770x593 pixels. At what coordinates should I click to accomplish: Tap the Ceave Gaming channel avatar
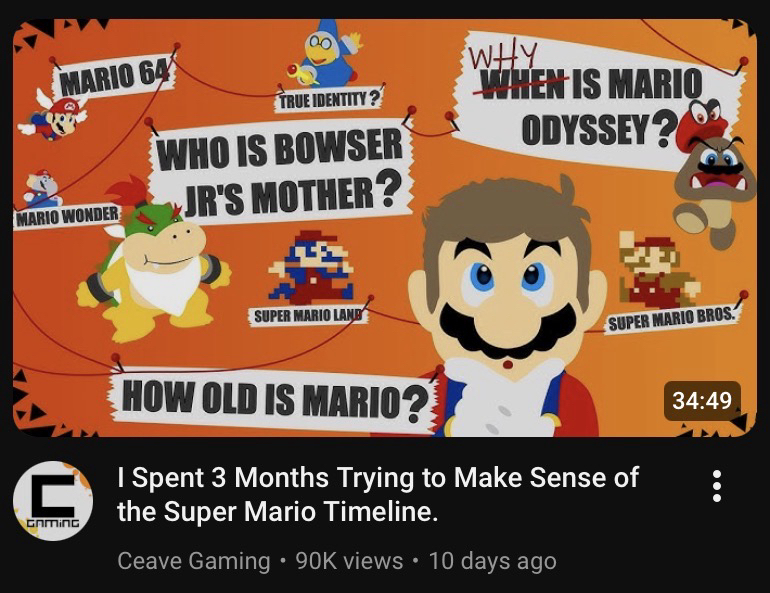pyautogui.click(x=53, y=500)
